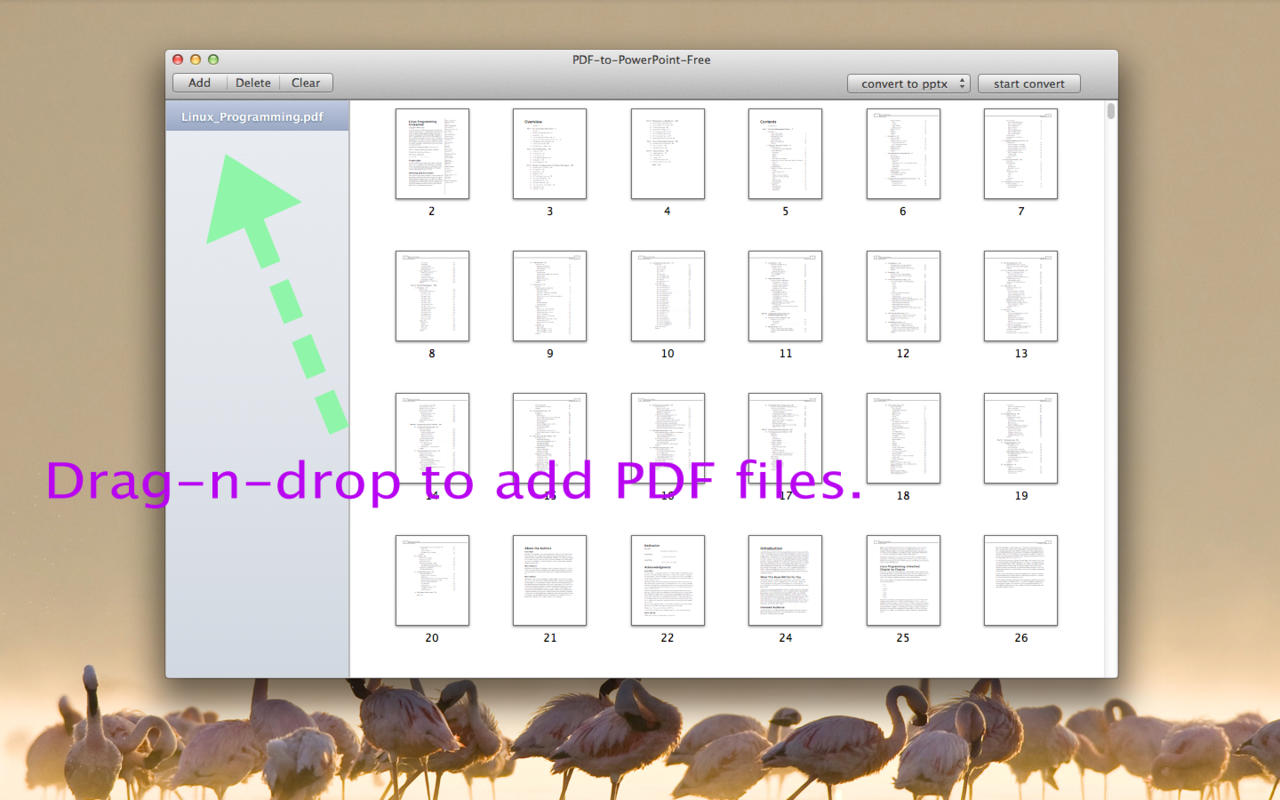Click the Contents page 5 thumbnail
The image size is (1280, 800).
click(x=785, y=154)
